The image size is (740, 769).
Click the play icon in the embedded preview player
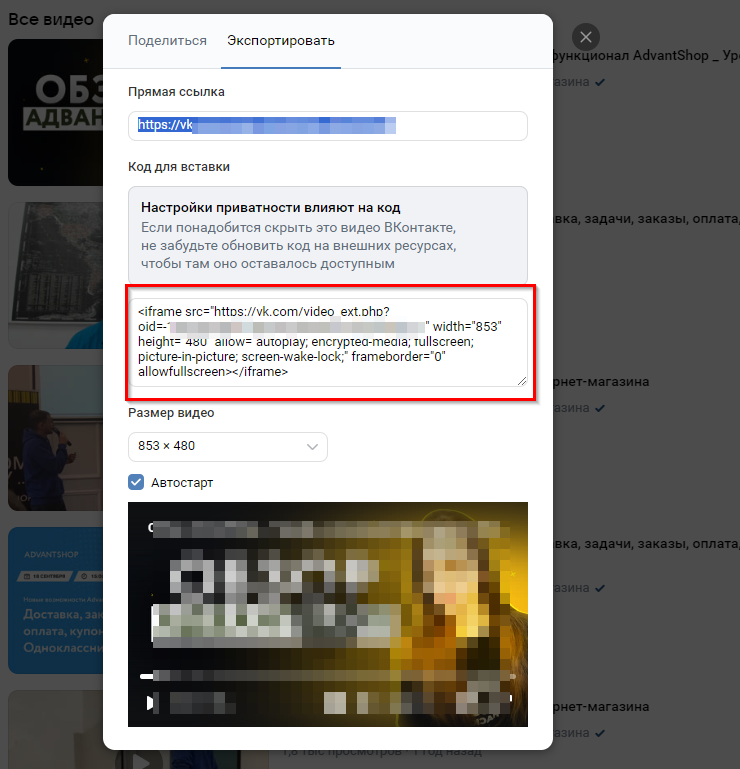point(152,703)
